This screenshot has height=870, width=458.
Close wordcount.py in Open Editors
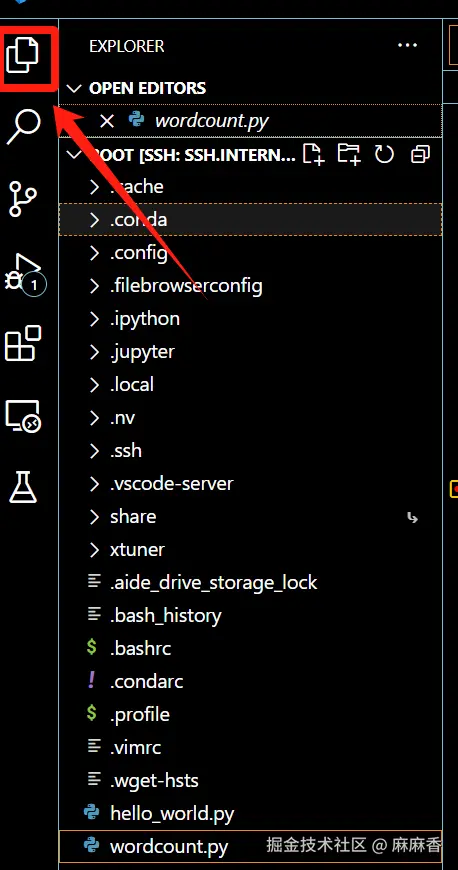(107, 121)
